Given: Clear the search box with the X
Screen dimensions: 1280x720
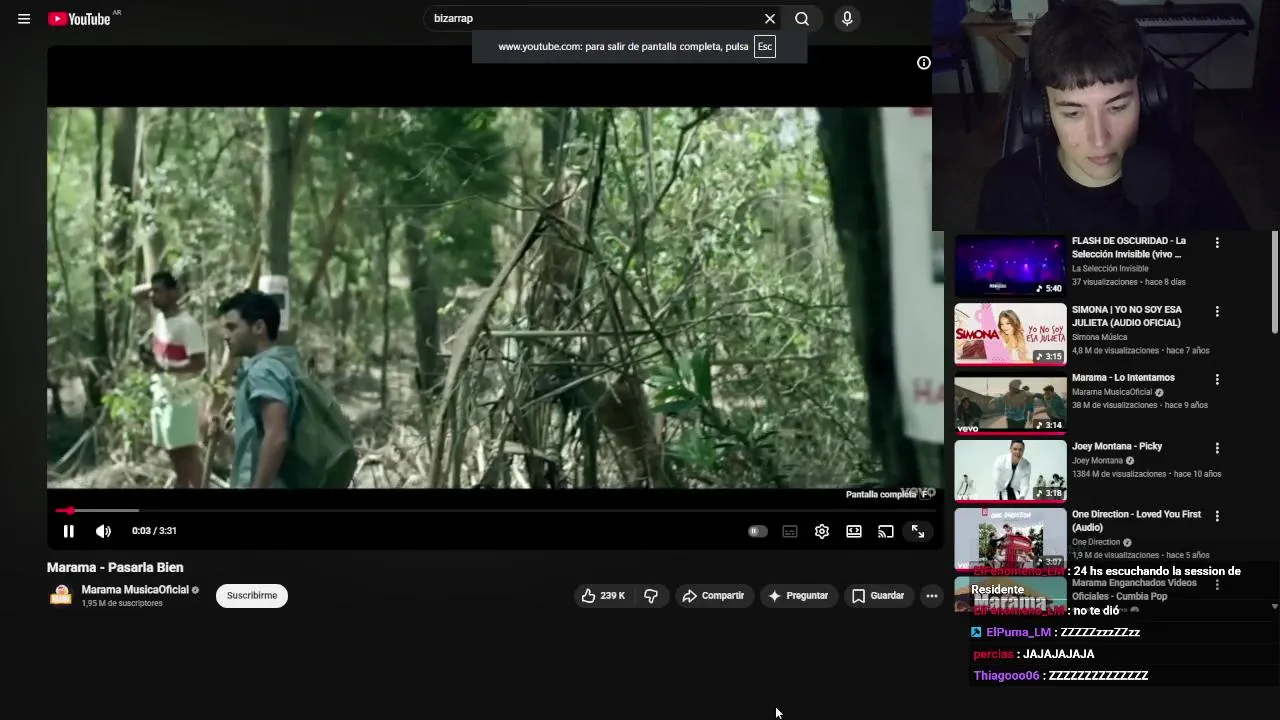Looking at the screenshot, I should pyautogui.click(x=770, y=18).
